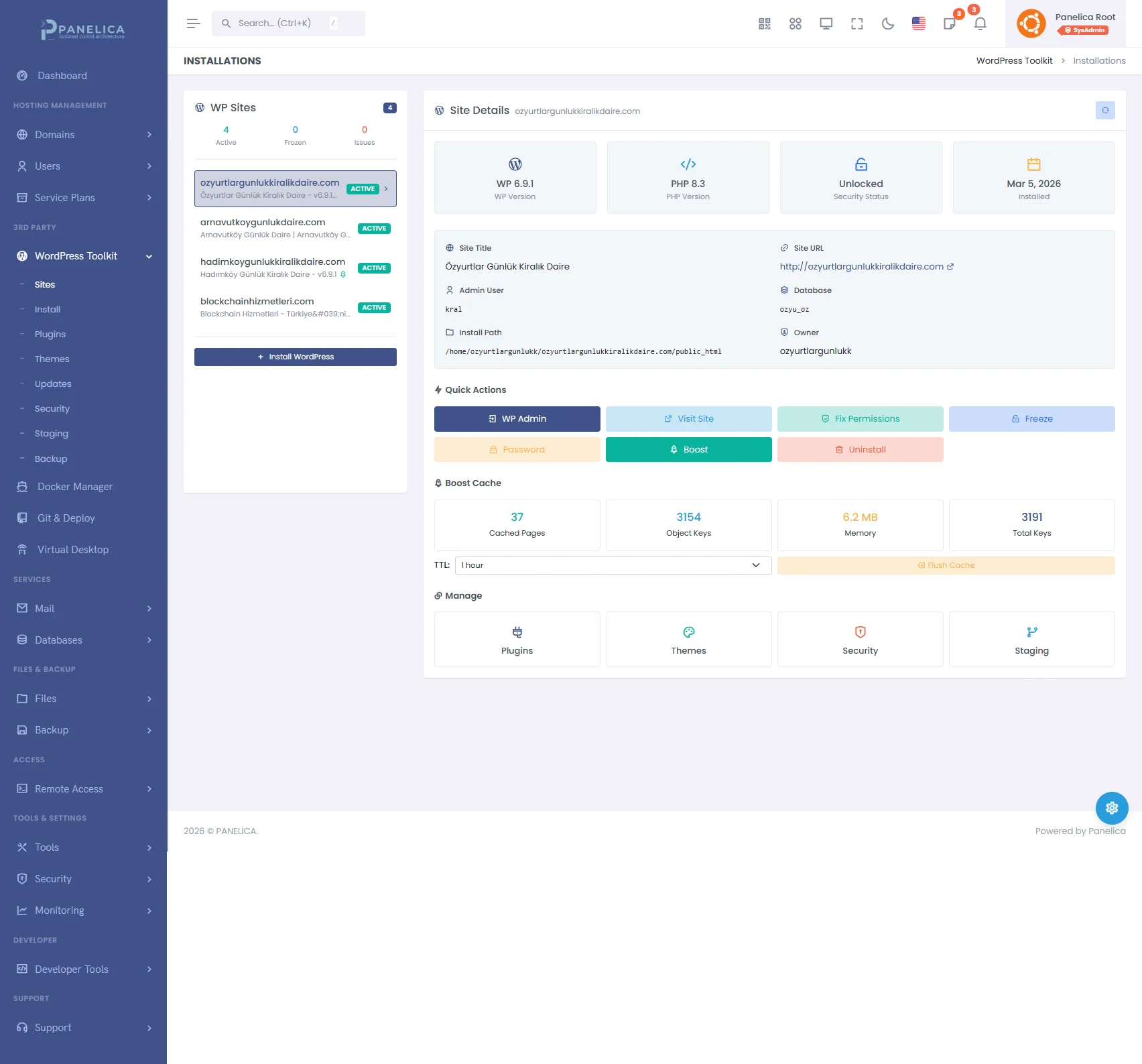Open floating settings gear button
Screen dimensions: 1142x1064
[1111, 808]
